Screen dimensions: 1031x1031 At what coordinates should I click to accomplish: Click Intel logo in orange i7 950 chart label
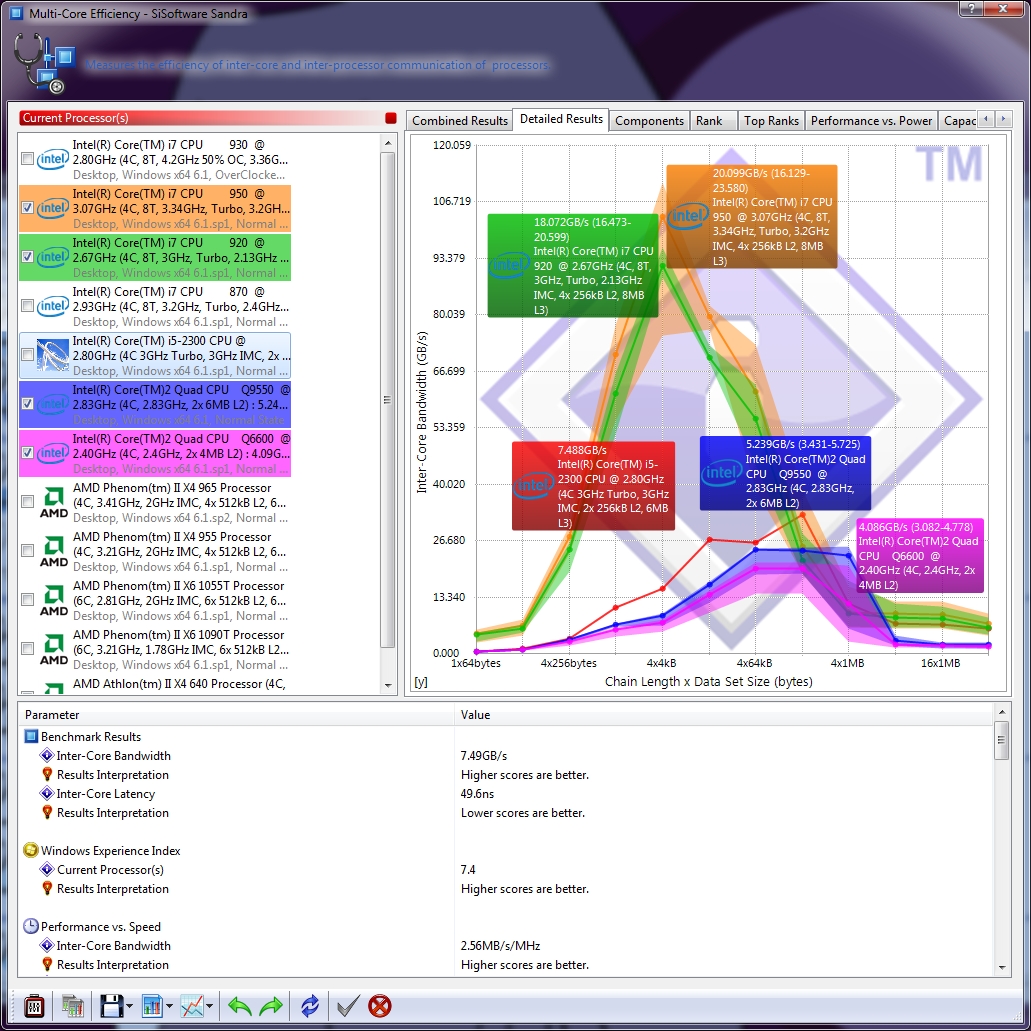coord(688,216)
